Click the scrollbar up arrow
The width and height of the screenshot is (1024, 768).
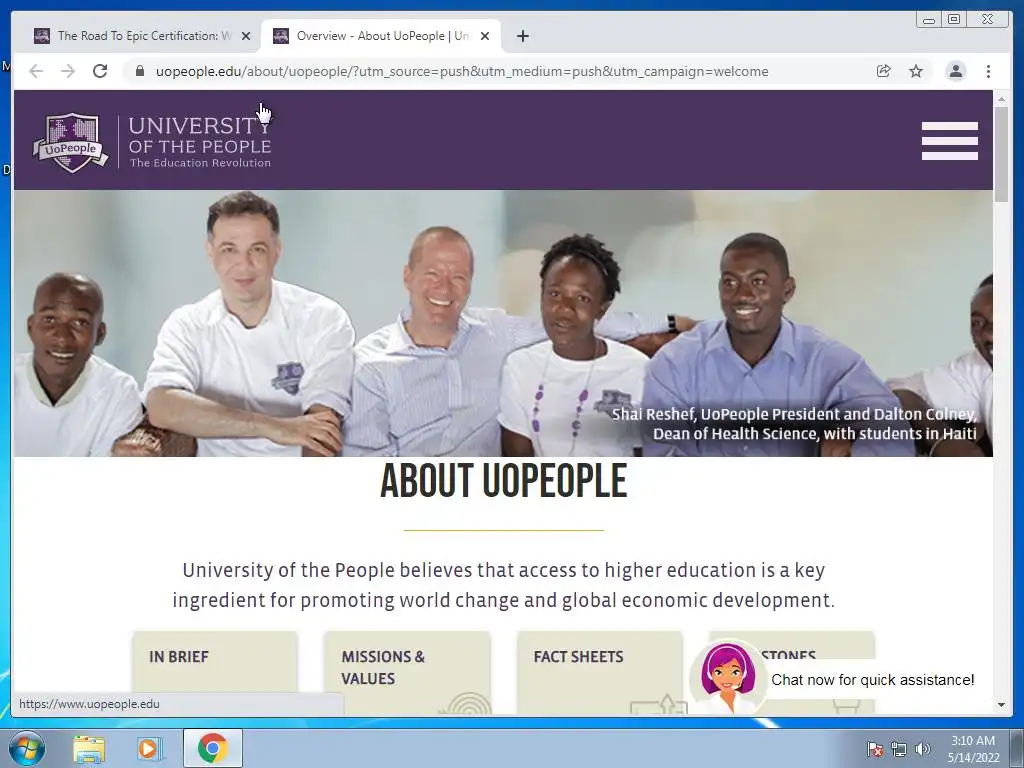(x=1002, y=99)
